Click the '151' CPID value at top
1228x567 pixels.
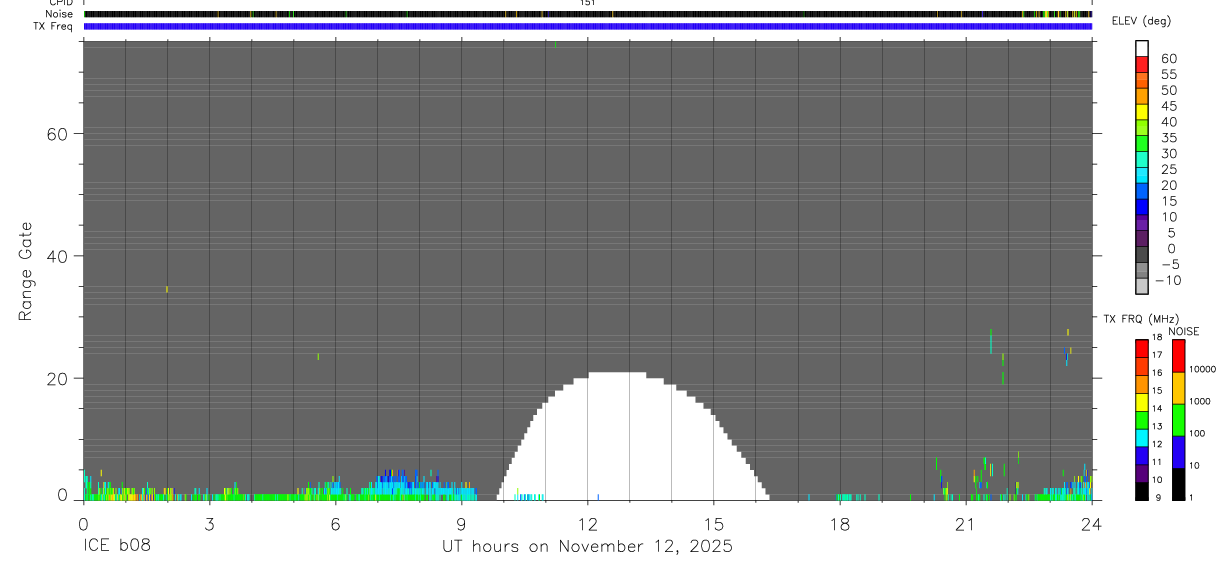coord(587,3)
